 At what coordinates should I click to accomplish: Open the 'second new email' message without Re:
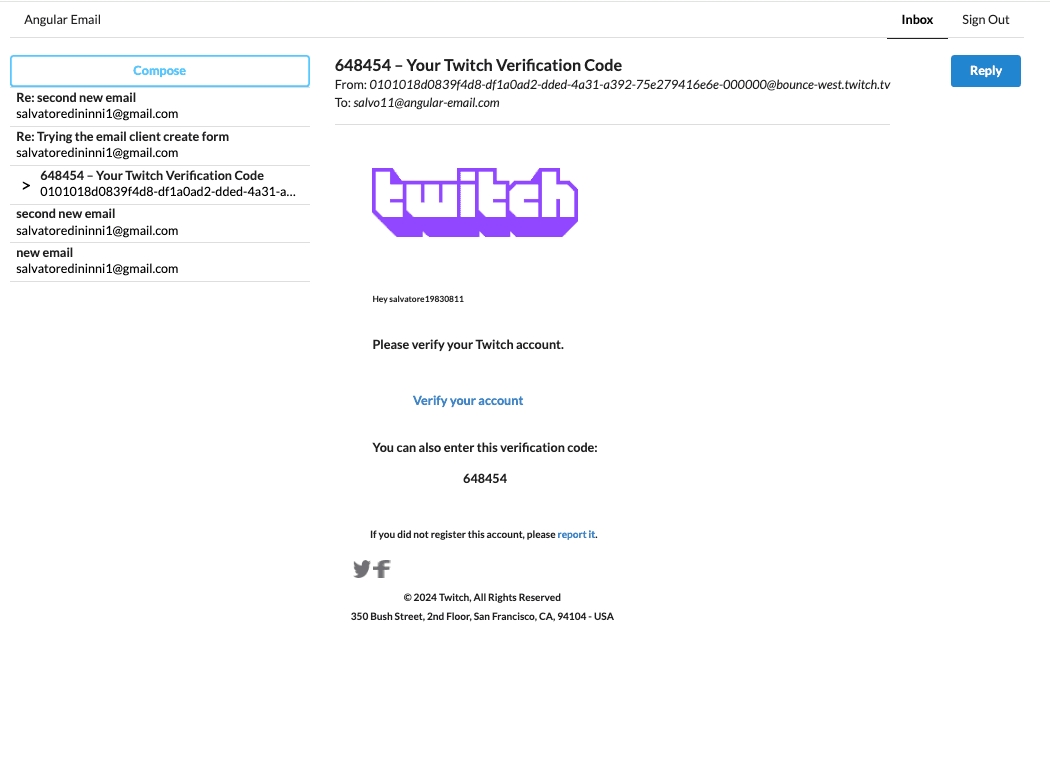tap(160, 222)
